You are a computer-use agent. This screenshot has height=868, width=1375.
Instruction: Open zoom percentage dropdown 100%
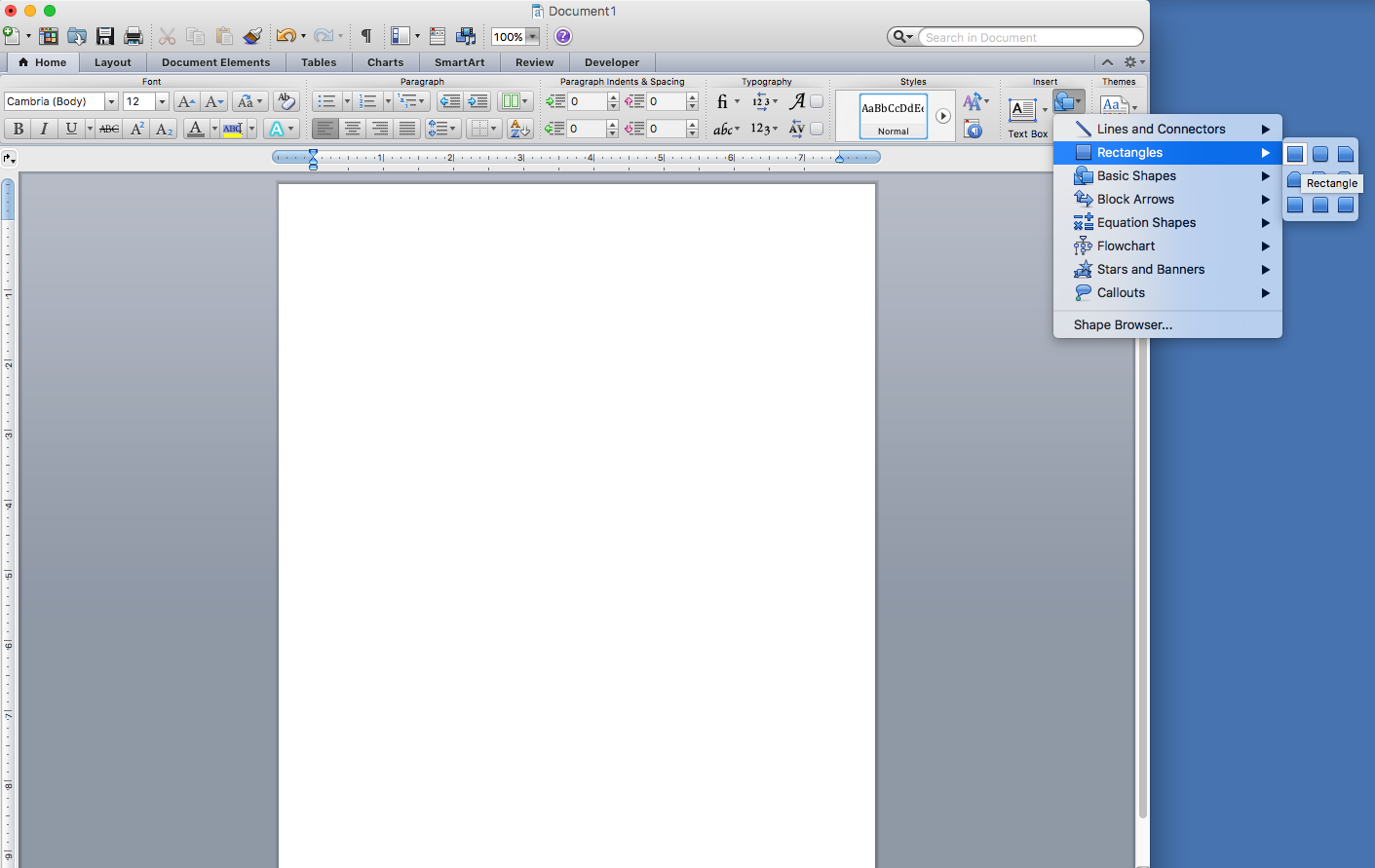[532, 37]
